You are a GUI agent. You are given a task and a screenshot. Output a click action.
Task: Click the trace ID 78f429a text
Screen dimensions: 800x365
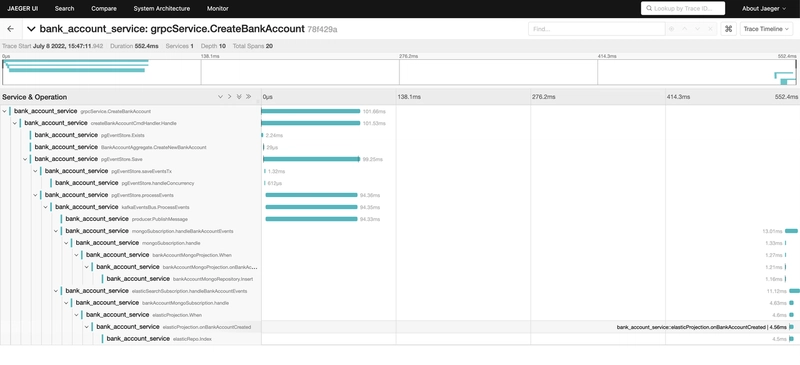point(322,30)
